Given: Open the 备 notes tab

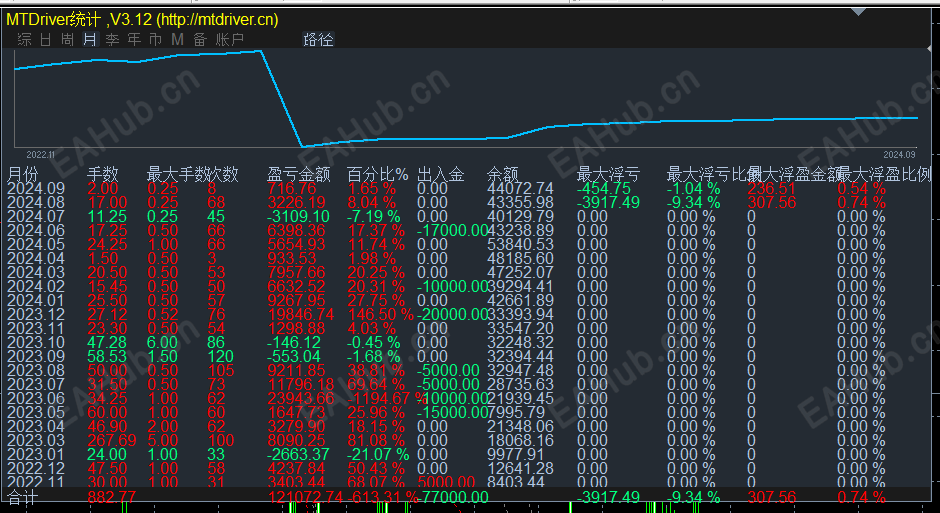Looking at the screenshot, I should (x=200, y=40).
